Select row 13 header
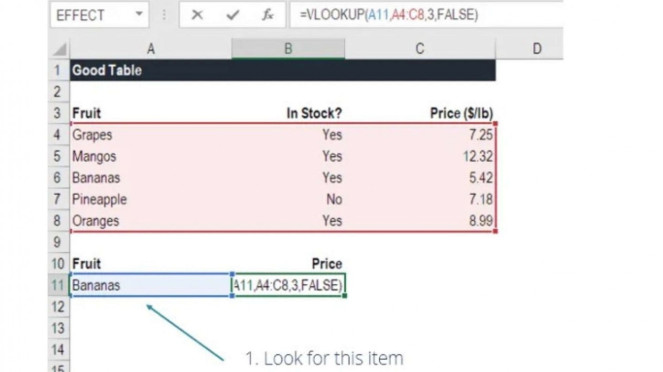This screenshot has height=372, width=663. point(58,328)
